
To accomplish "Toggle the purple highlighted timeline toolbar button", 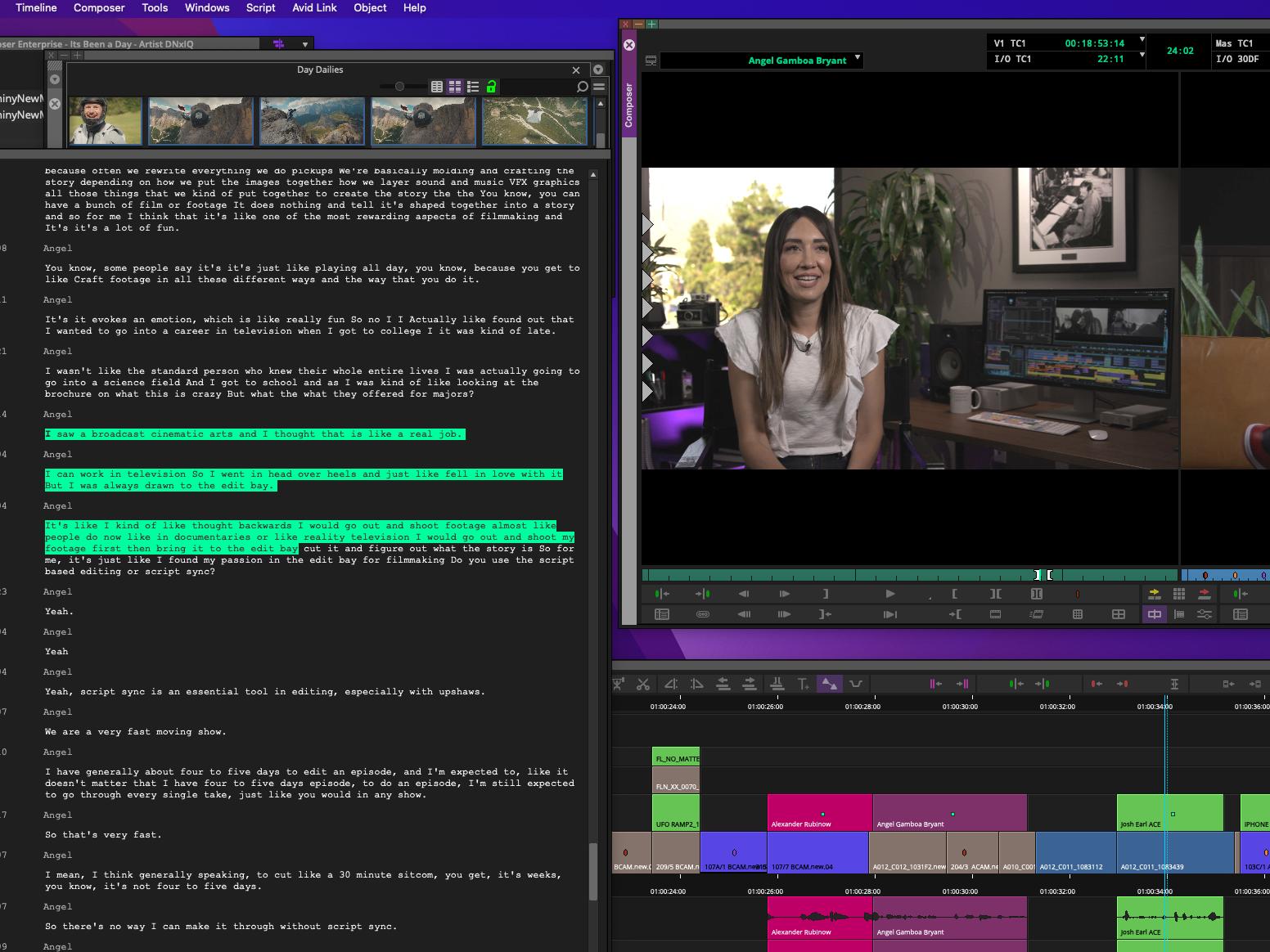I will point(829,684).
